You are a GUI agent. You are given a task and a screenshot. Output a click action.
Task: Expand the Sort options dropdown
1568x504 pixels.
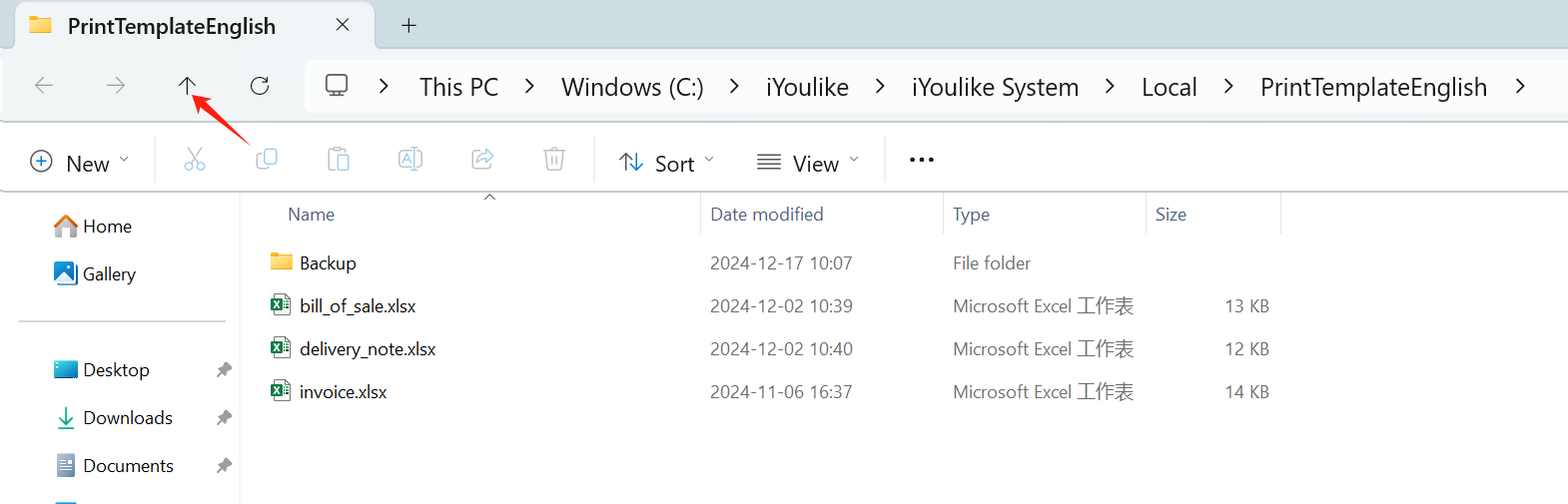pyautogui.click(x=666, y=163)
